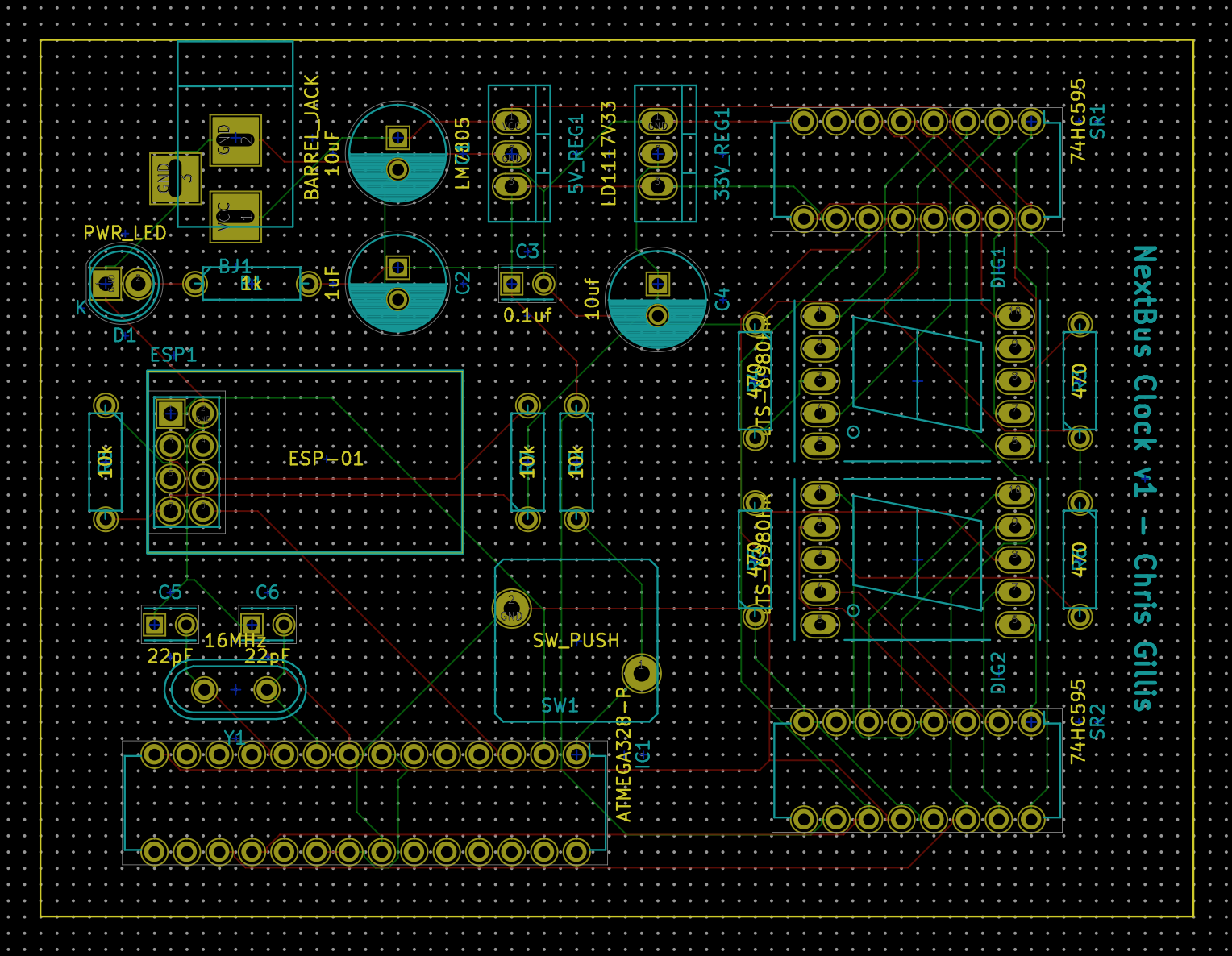The width and height of the screenshot is (1232, 956).
Task: Select the C4 capacitor label
Action: [722, 298]
